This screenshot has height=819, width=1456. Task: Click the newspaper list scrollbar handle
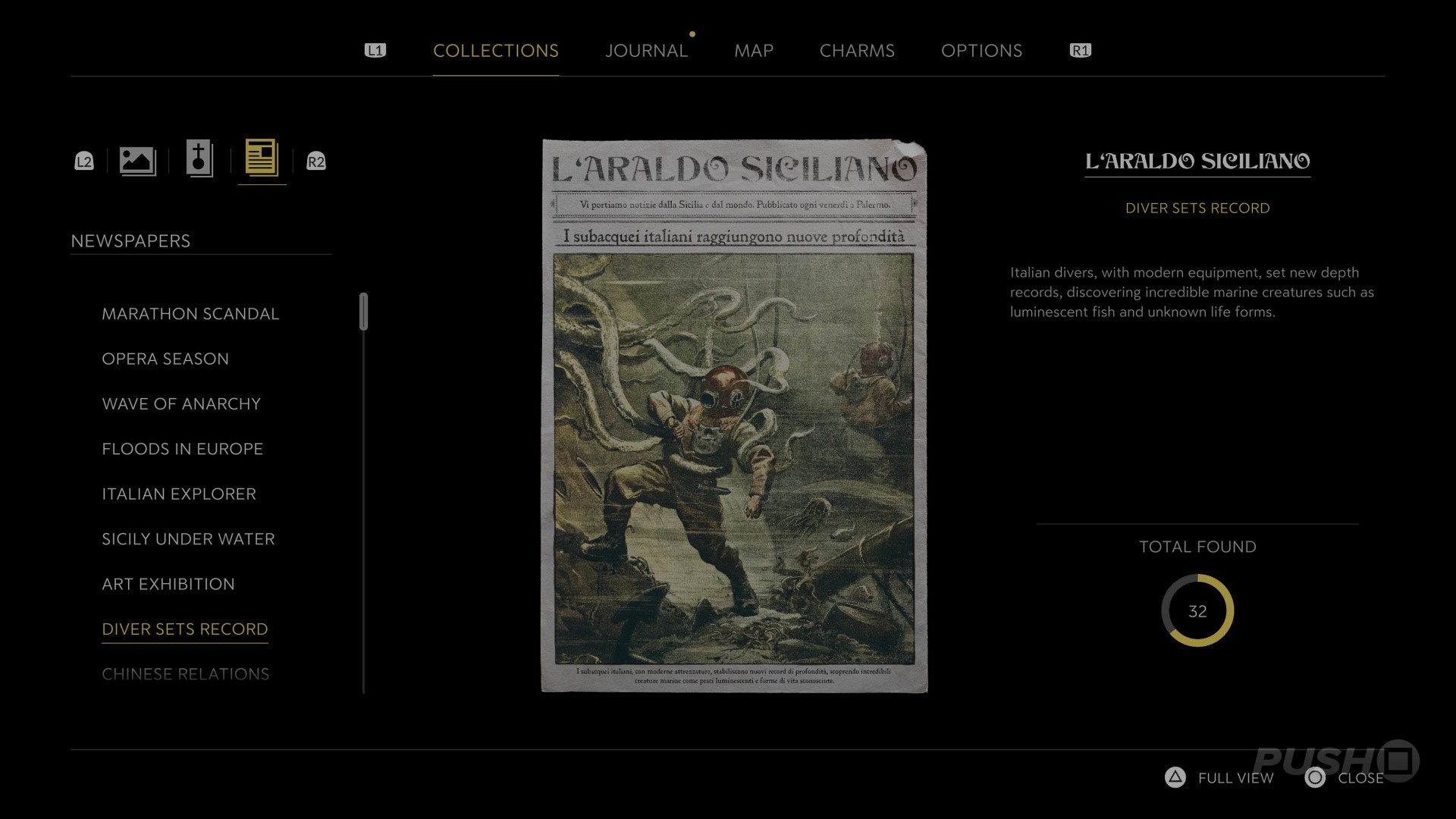coord(364,312)
